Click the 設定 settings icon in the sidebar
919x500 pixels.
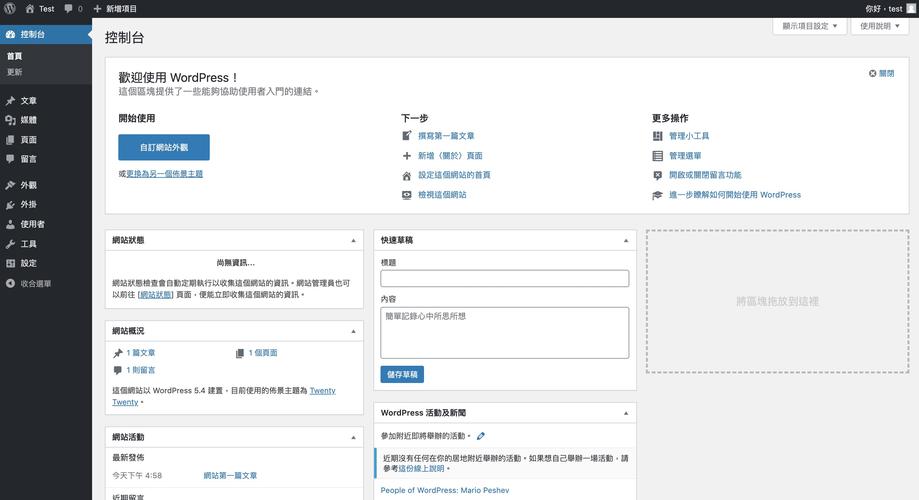(11, 263)
